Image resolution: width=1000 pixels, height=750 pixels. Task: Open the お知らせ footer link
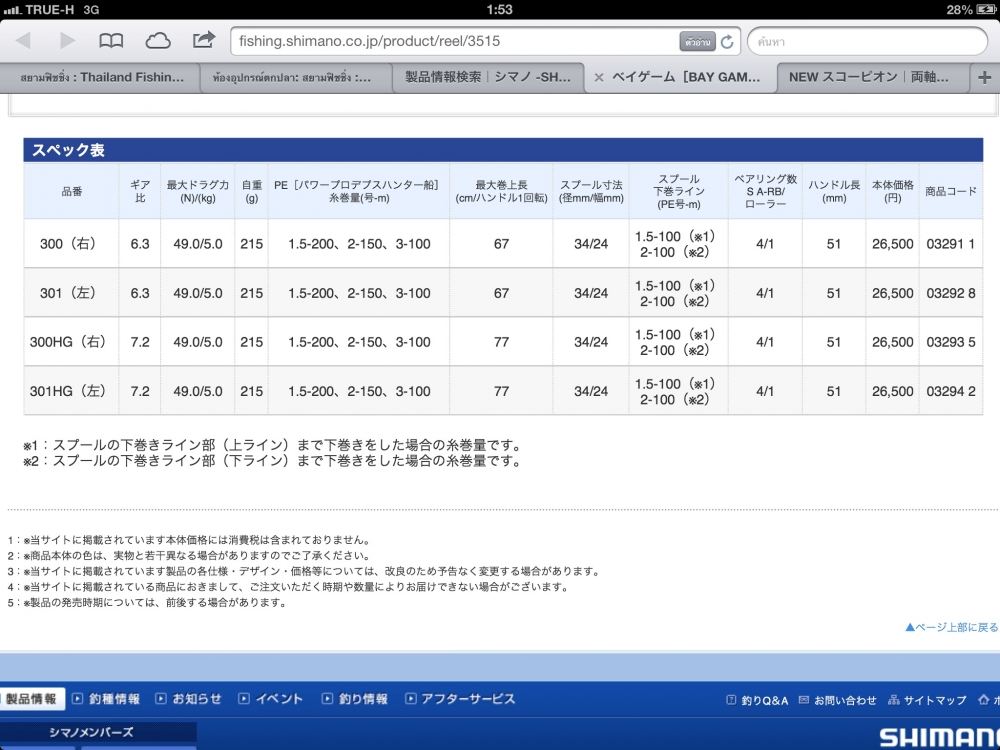tap(189, 699)
